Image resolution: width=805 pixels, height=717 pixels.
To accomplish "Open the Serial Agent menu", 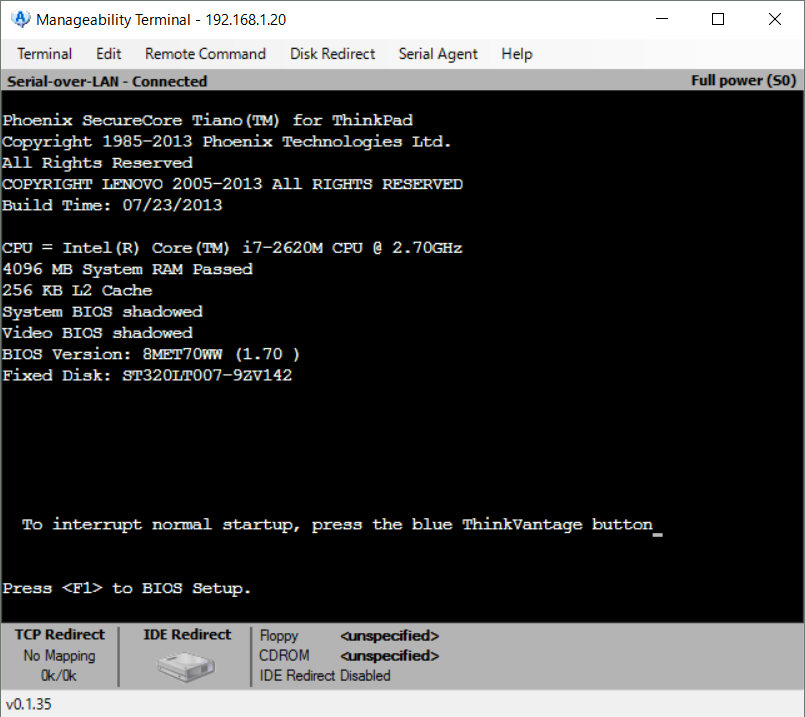I will (x=438, y=54).
